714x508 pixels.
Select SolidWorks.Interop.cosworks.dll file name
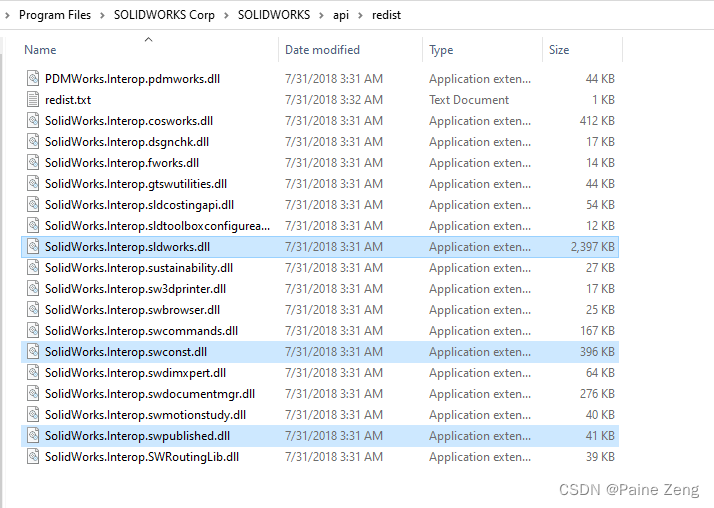click(129, 121)
